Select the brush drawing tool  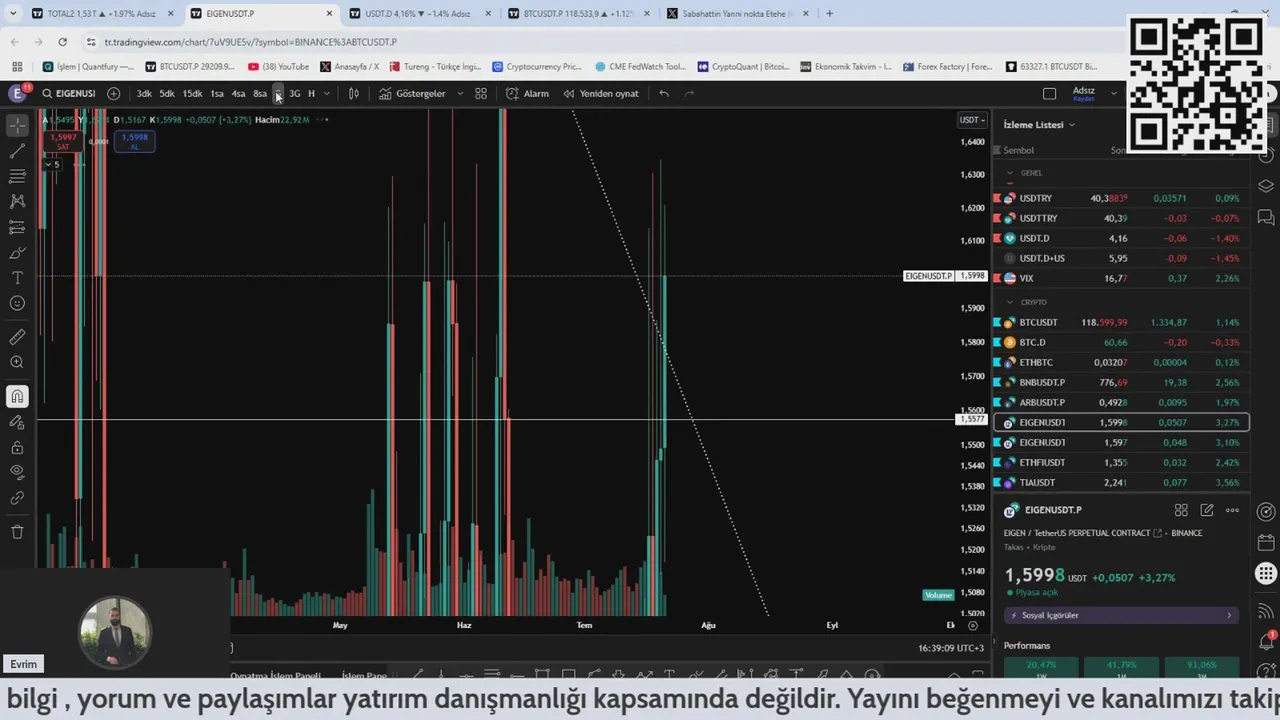tap(17, 253)
